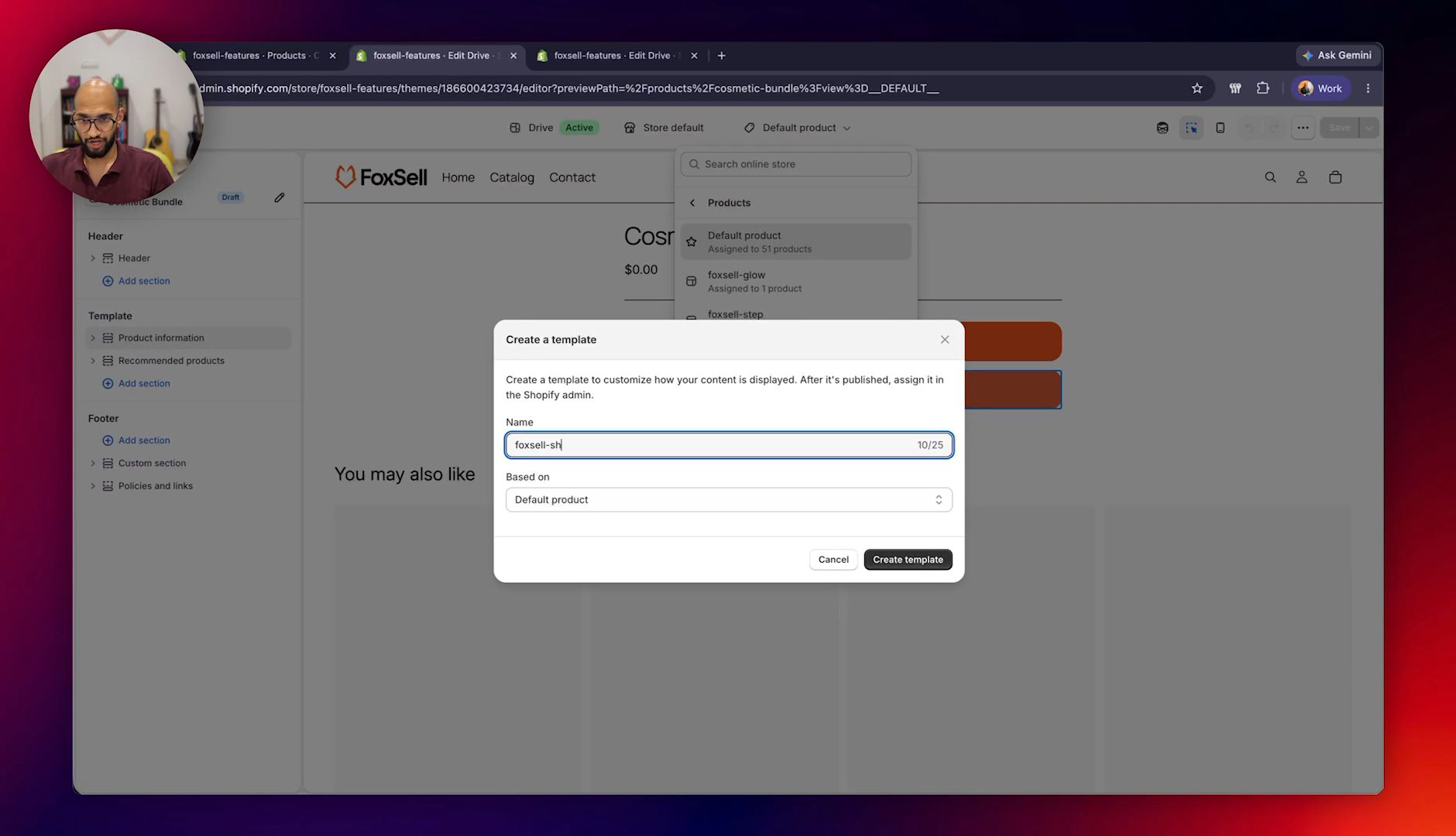Image resolution: width=1456 pixels, height=836 pixels.
Task: Open the Work profile menu
Action: coord(1320,88)
